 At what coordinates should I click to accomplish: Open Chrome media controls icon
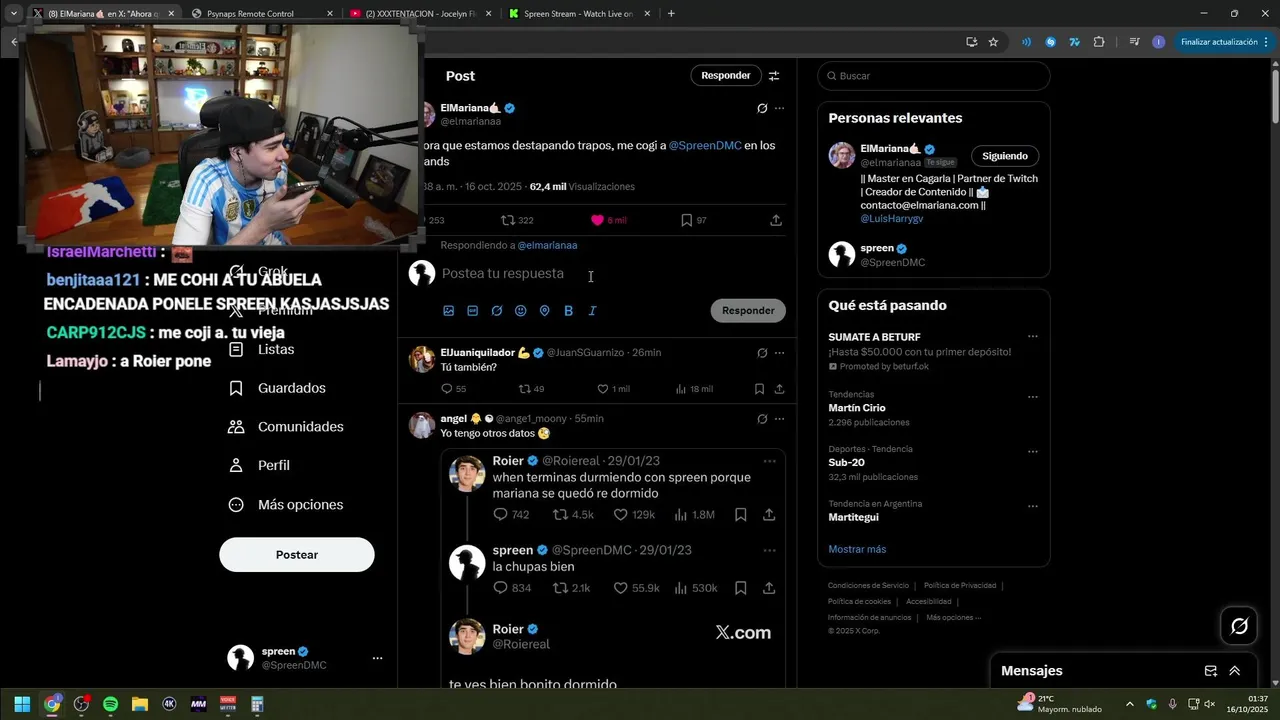point(1134,42)
